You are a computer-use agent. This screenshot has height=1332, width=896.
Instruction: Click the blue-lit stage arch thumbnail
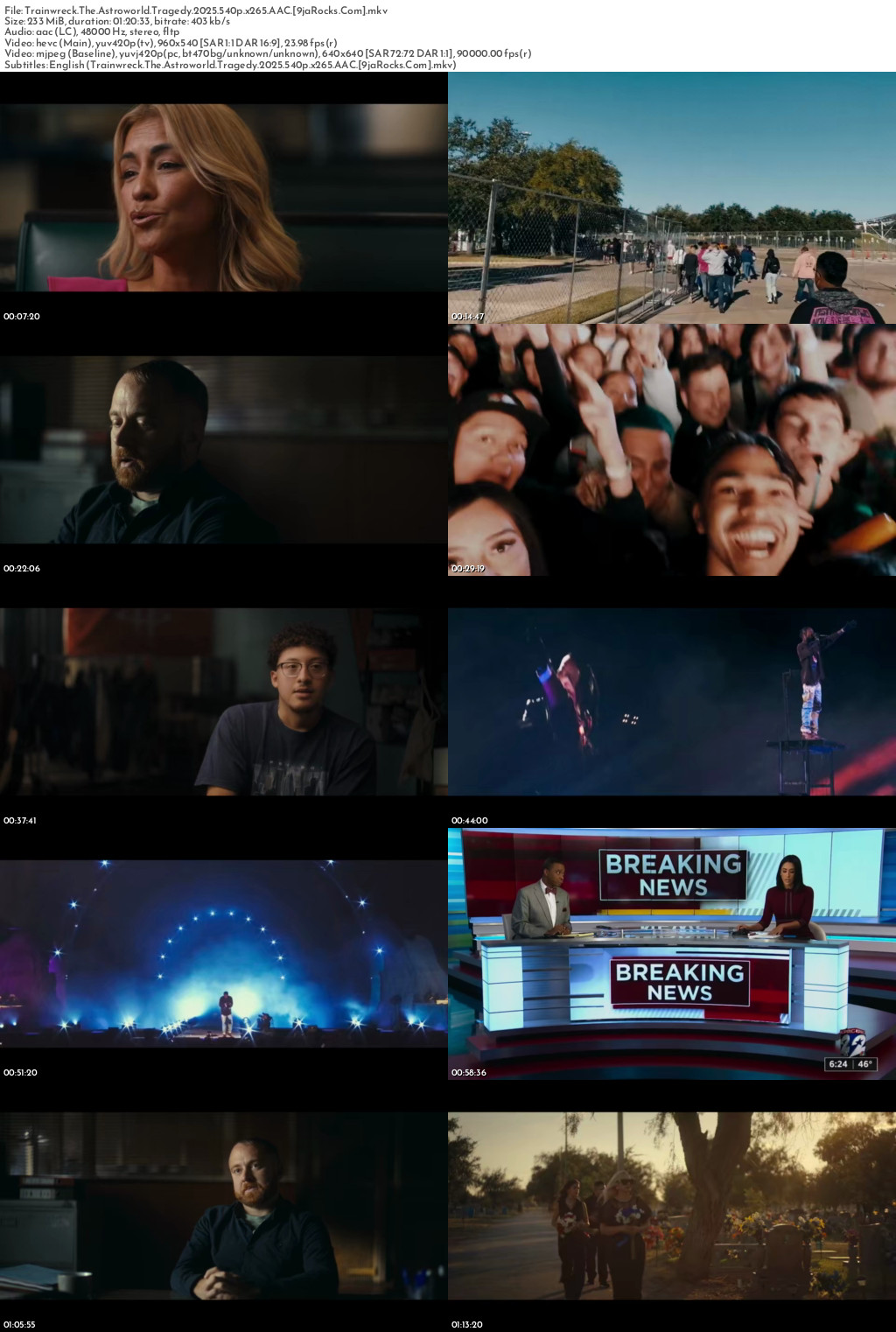(223, 954)
